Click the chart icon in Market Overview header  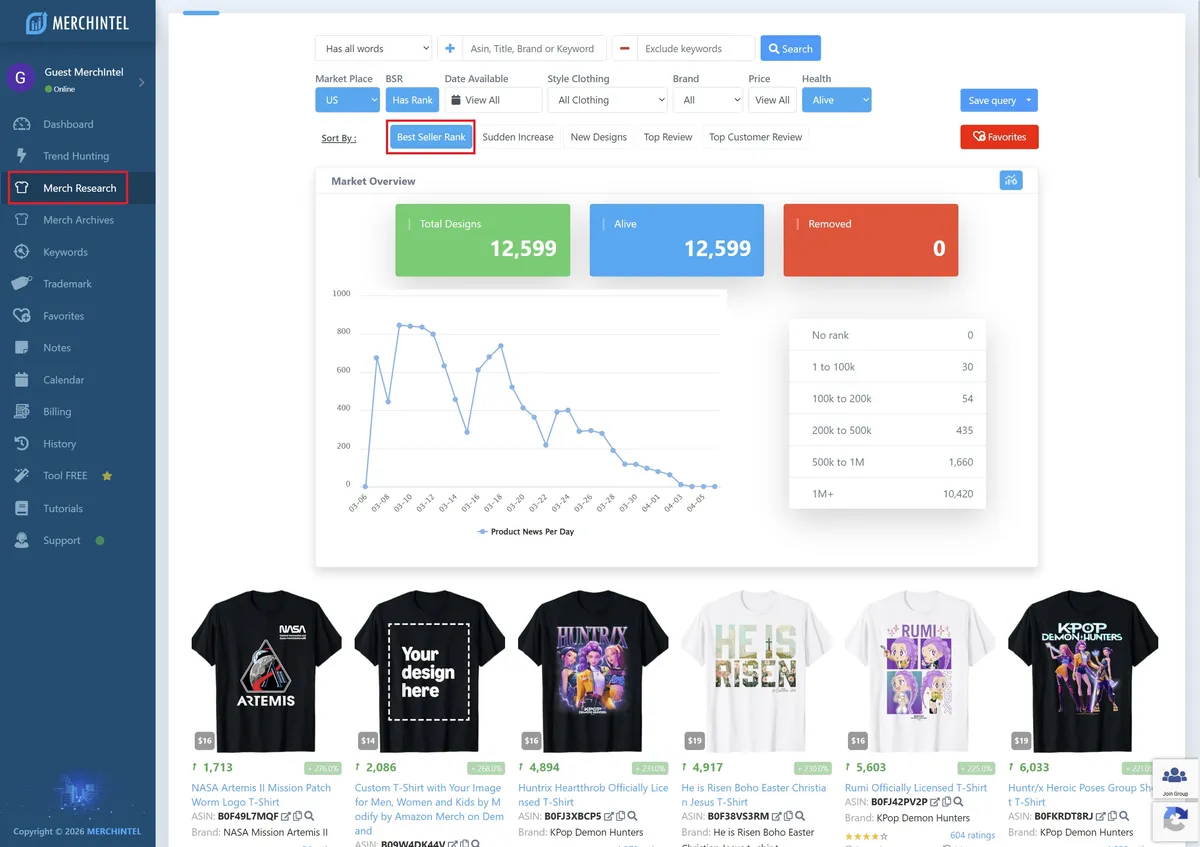pos(1011,180)
